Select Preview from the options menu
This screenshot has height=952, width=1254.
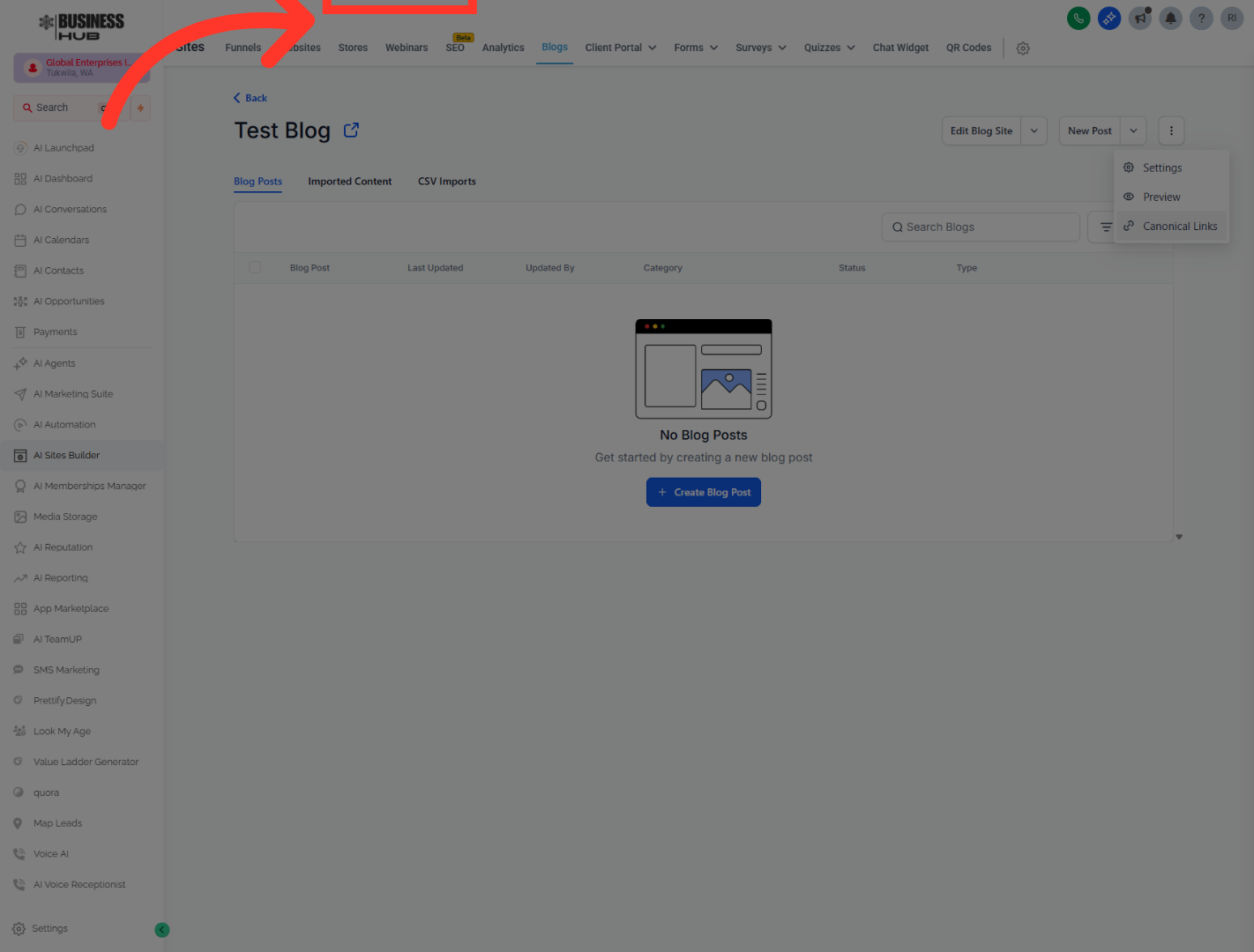(1172, 197)
